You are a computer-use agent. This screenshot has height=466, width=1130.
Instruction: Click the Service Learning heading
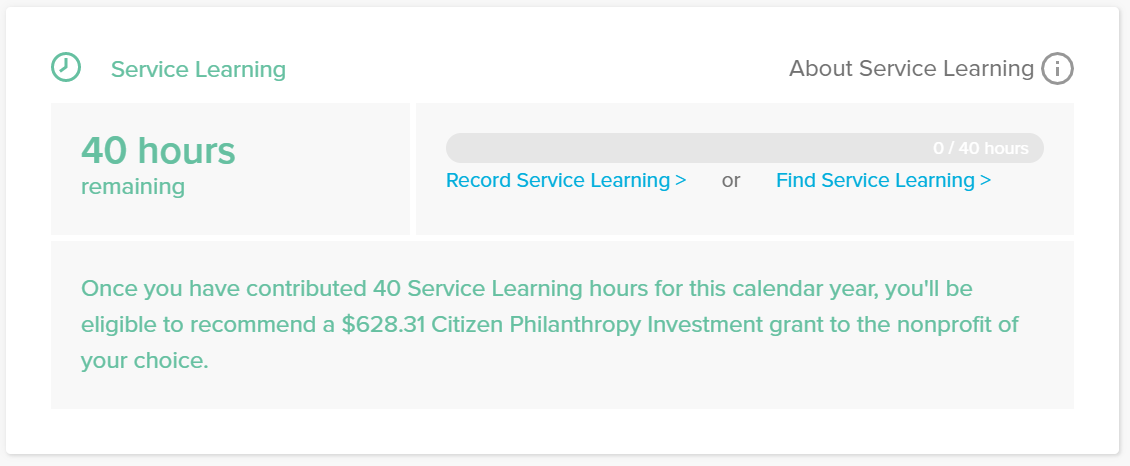pos(198,70)
